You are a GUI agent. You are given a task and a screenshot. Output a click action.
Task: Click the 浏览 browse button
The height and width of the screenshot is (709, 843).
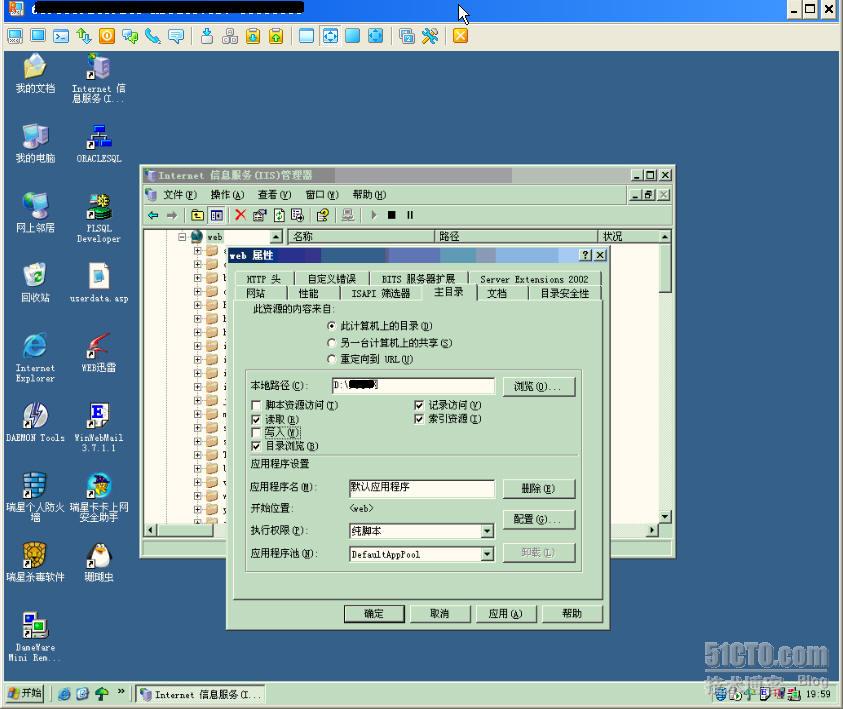click(x=538, y=386)
